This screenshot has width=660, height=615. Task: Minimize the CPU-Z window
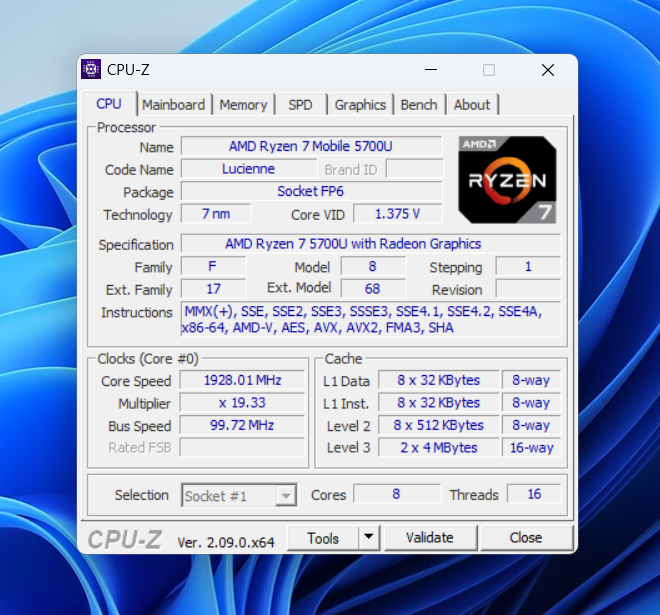[x=431, y=69]
